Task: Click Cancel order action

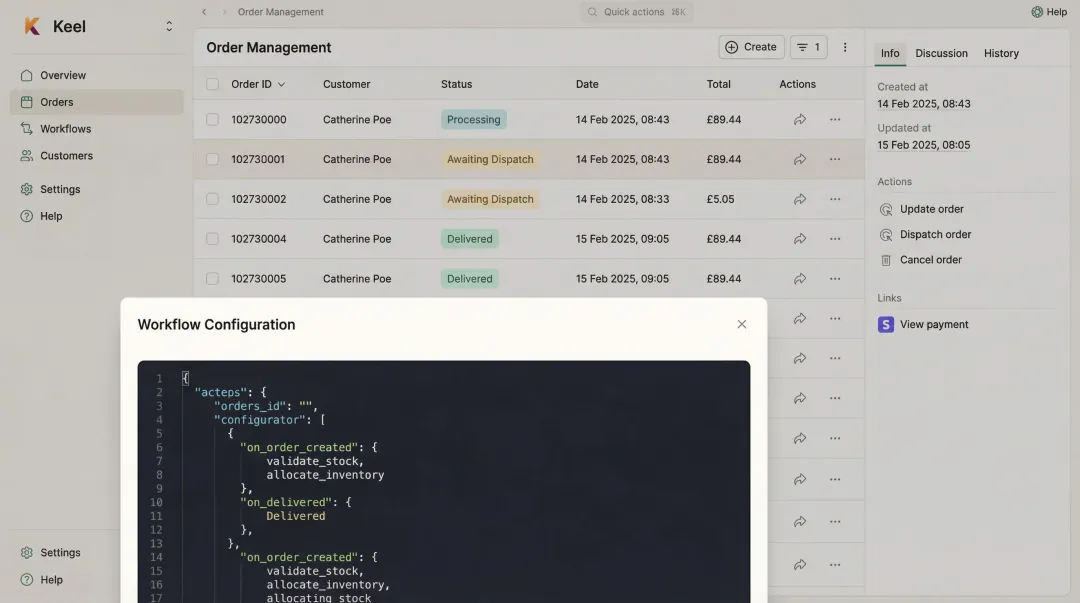Action: [x=930, y=260]
